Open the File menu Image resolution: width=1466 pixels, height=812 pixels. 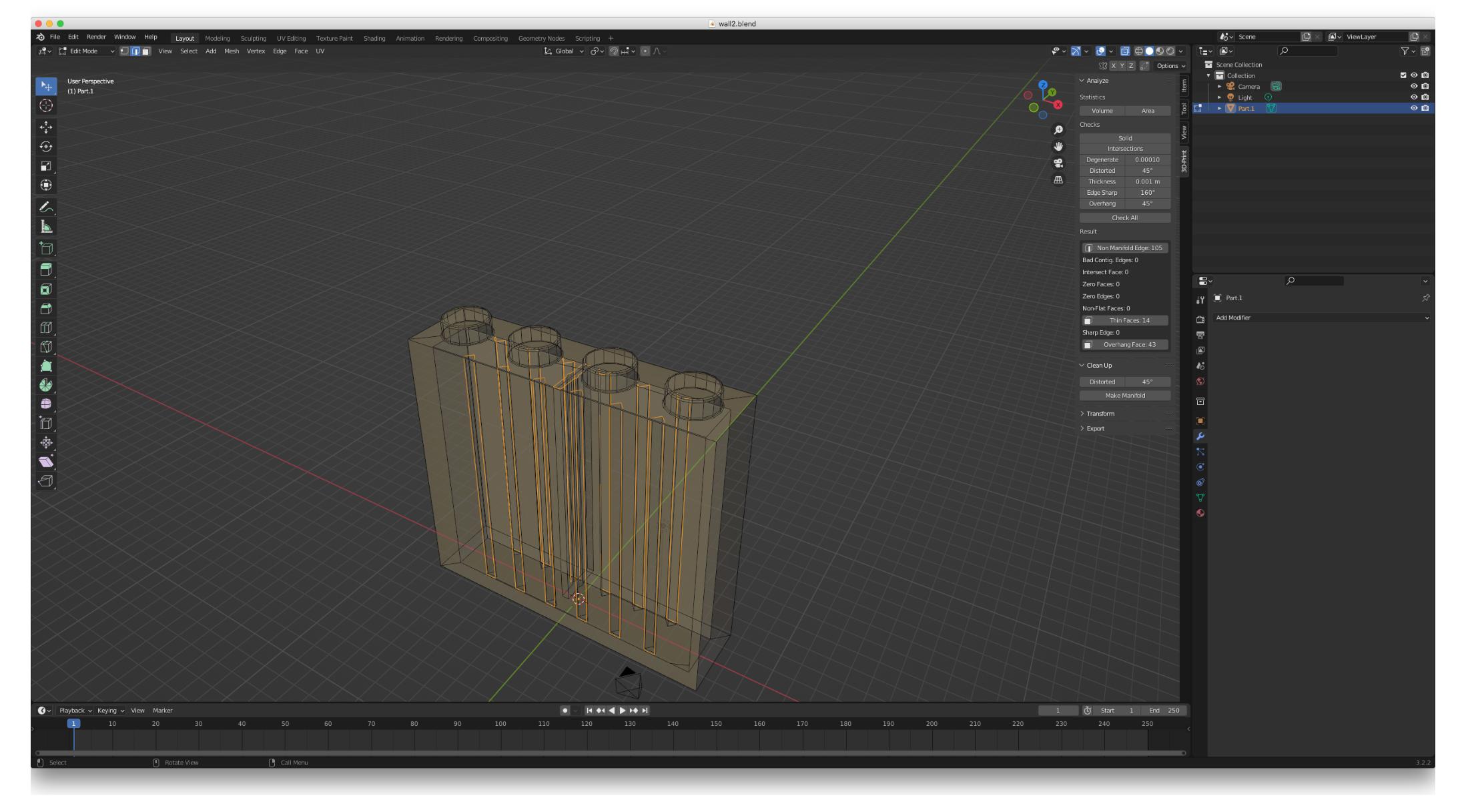point(55,37)
